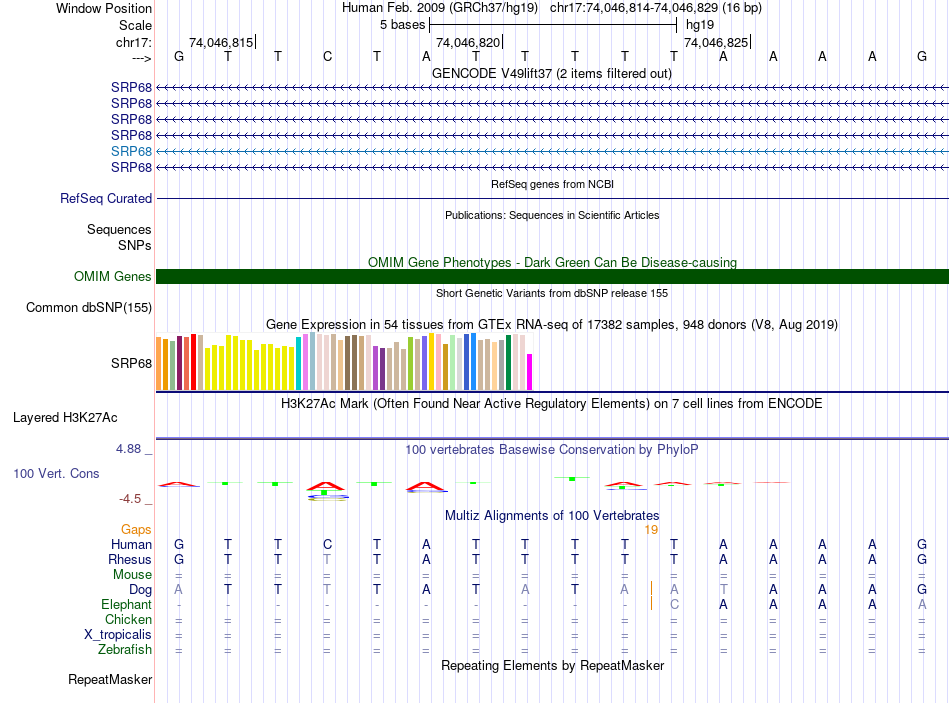The width and height of the screenshot is (950, 703).
Task: Click the magenta bar ending the GTEx chart
Action: point(530,371)
